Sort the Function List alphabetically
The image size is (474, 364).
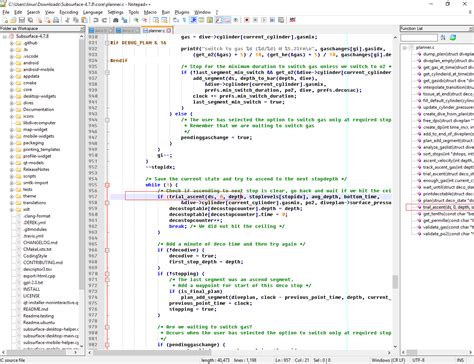[x=443, y=37]
